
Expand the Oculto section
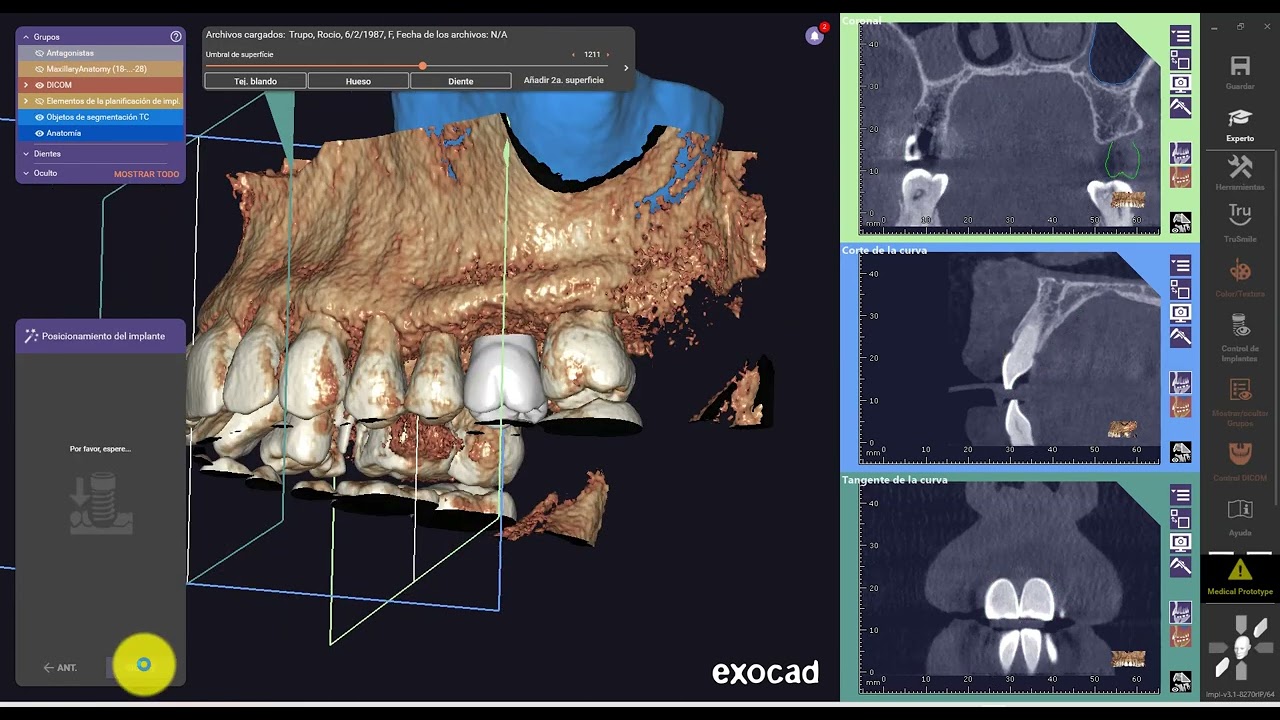coord(26,173)
